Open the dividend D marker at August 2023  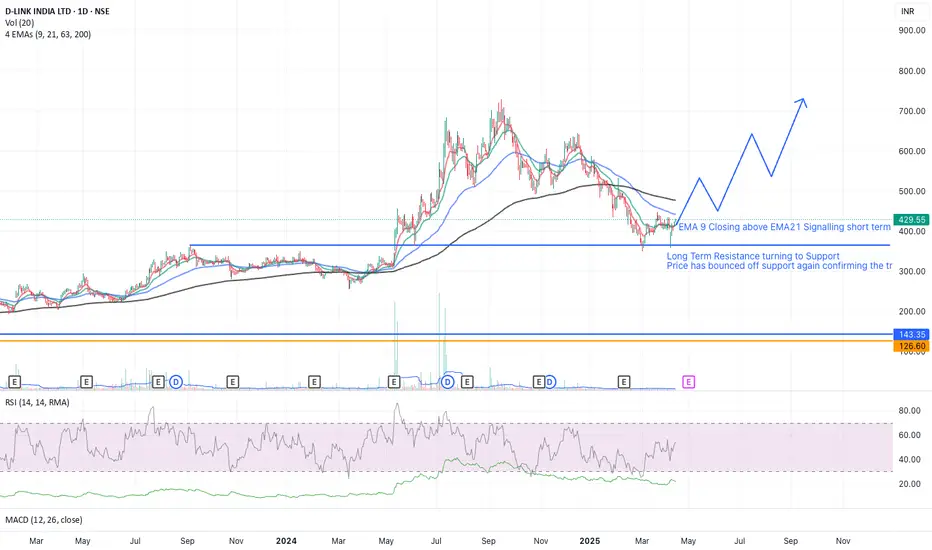click(175, 382)
